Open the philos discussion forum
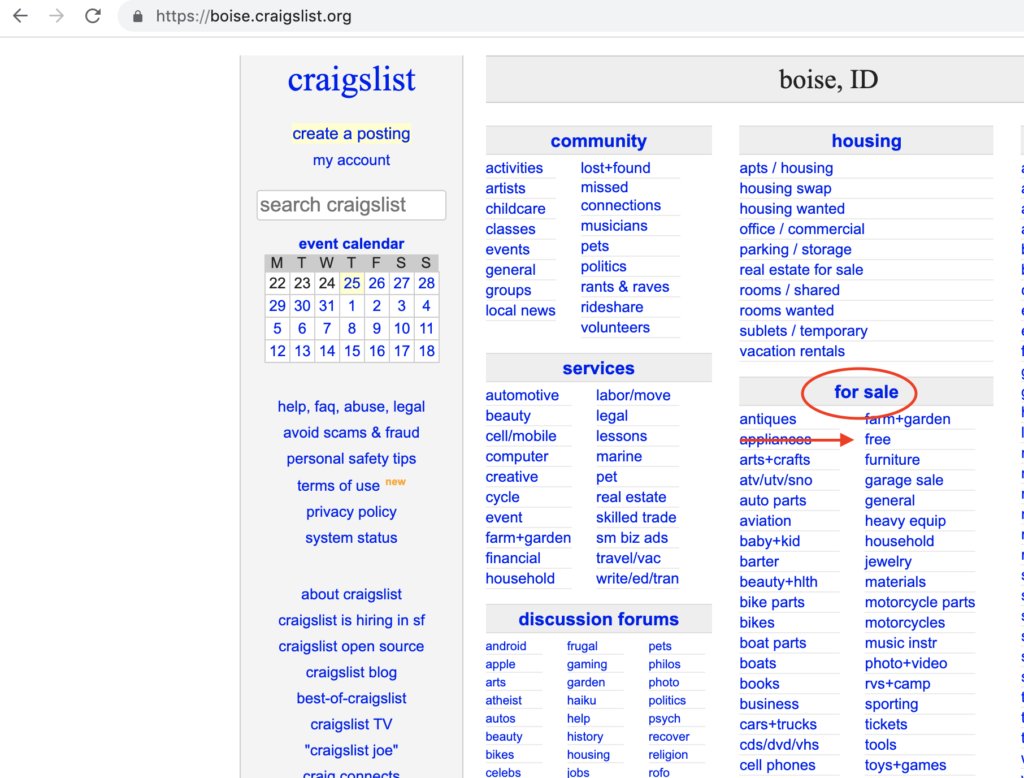The width and height of the screenshot is (1024, 778). pyautogui.click(x=664, y=664)
